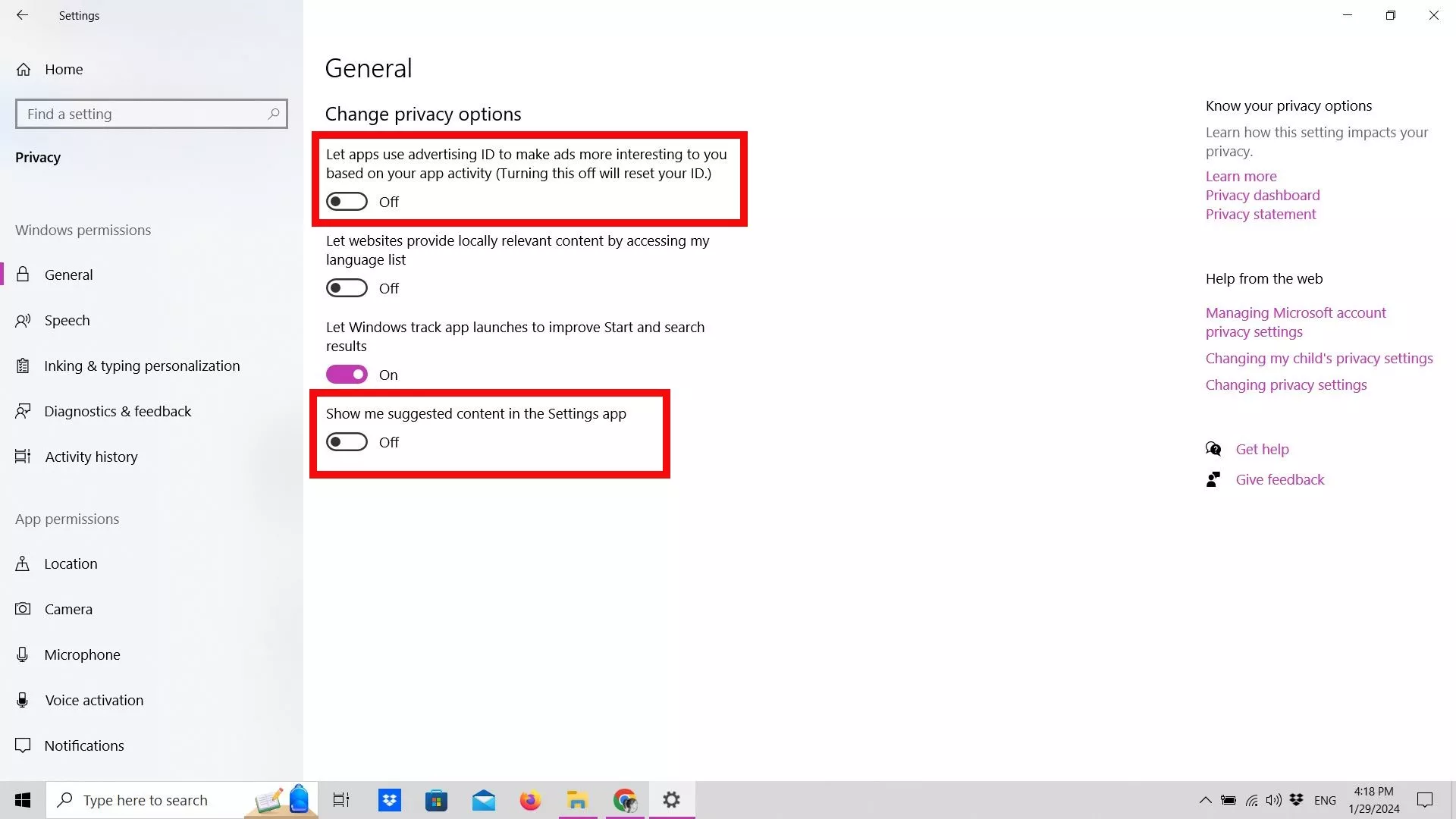Click the back arrow in Settings

[x=22, y=15]
